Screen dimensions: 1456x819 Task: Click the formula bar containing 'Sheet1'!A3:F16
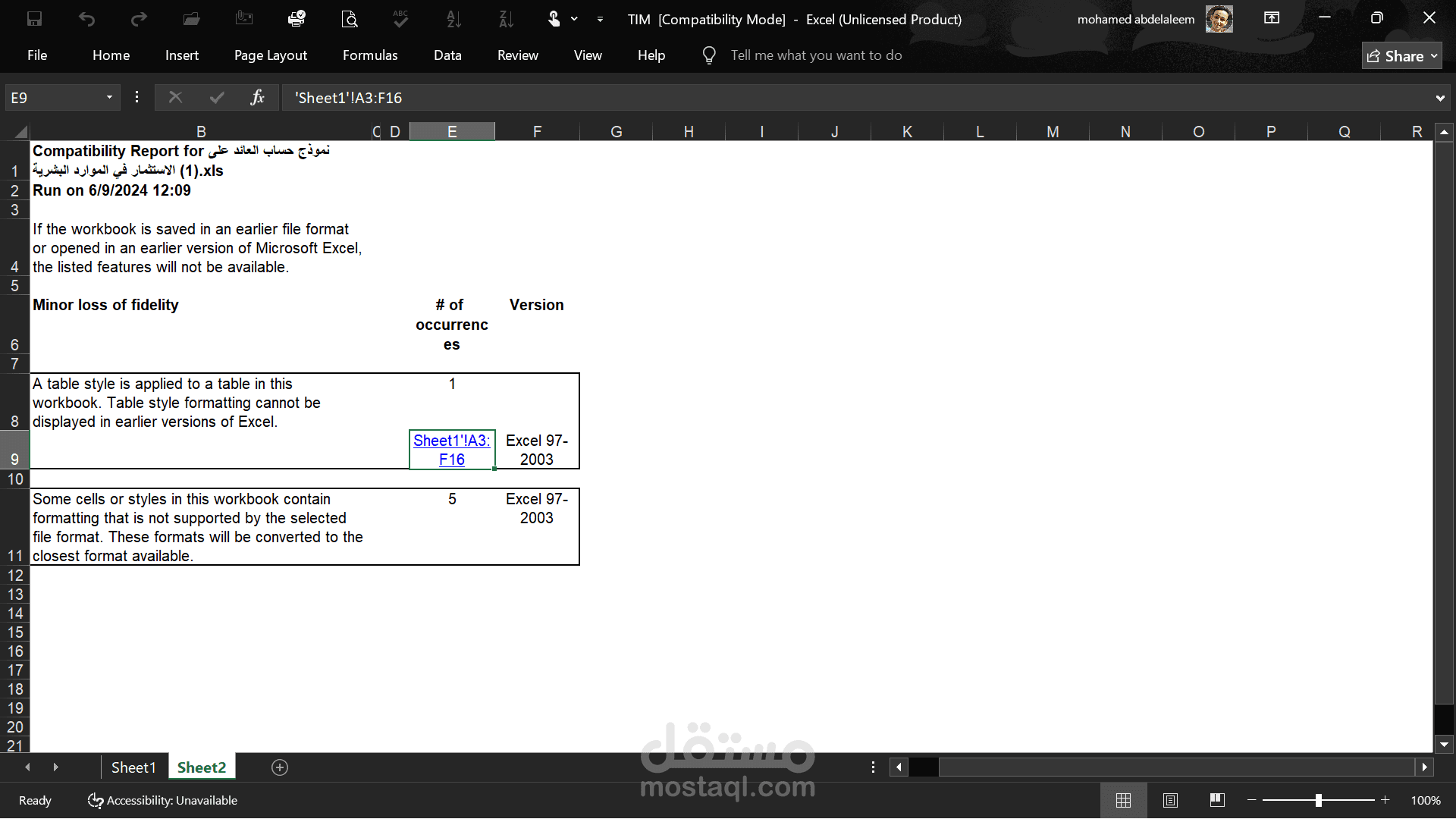[x=857, y=98]
